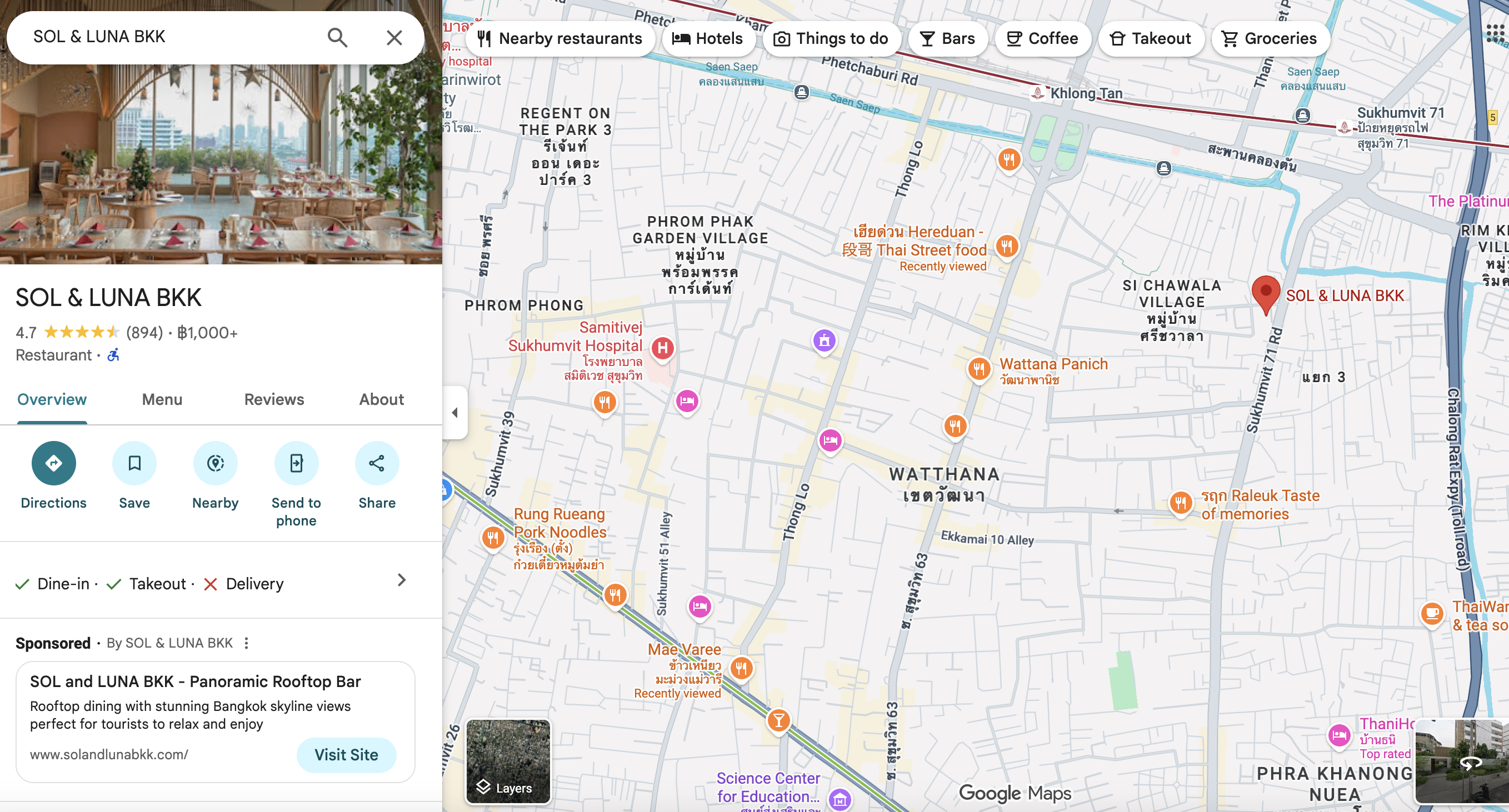Click the Send to phone icon

[296, 463]
